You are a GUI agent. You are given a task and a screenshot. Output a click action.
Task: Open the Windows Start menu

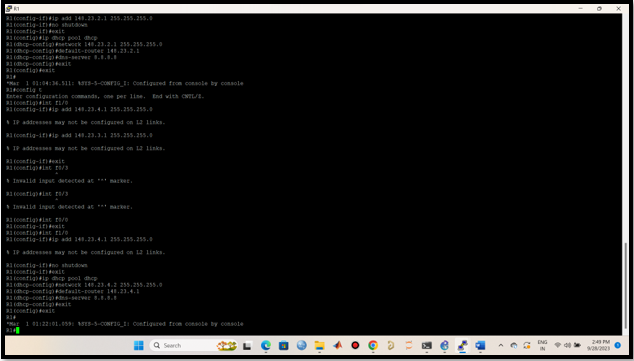pos(139,346)
